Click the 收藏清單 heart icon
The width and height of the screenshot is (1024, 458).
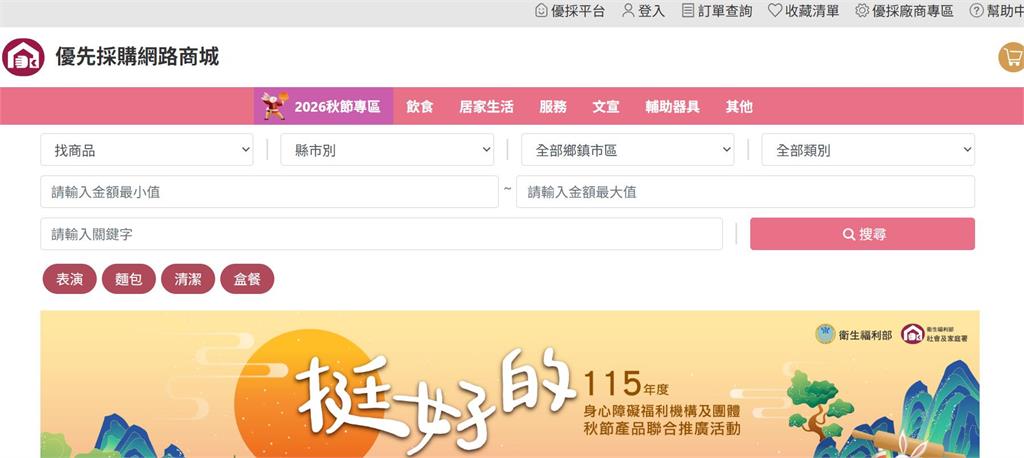[x=775, y=10]
